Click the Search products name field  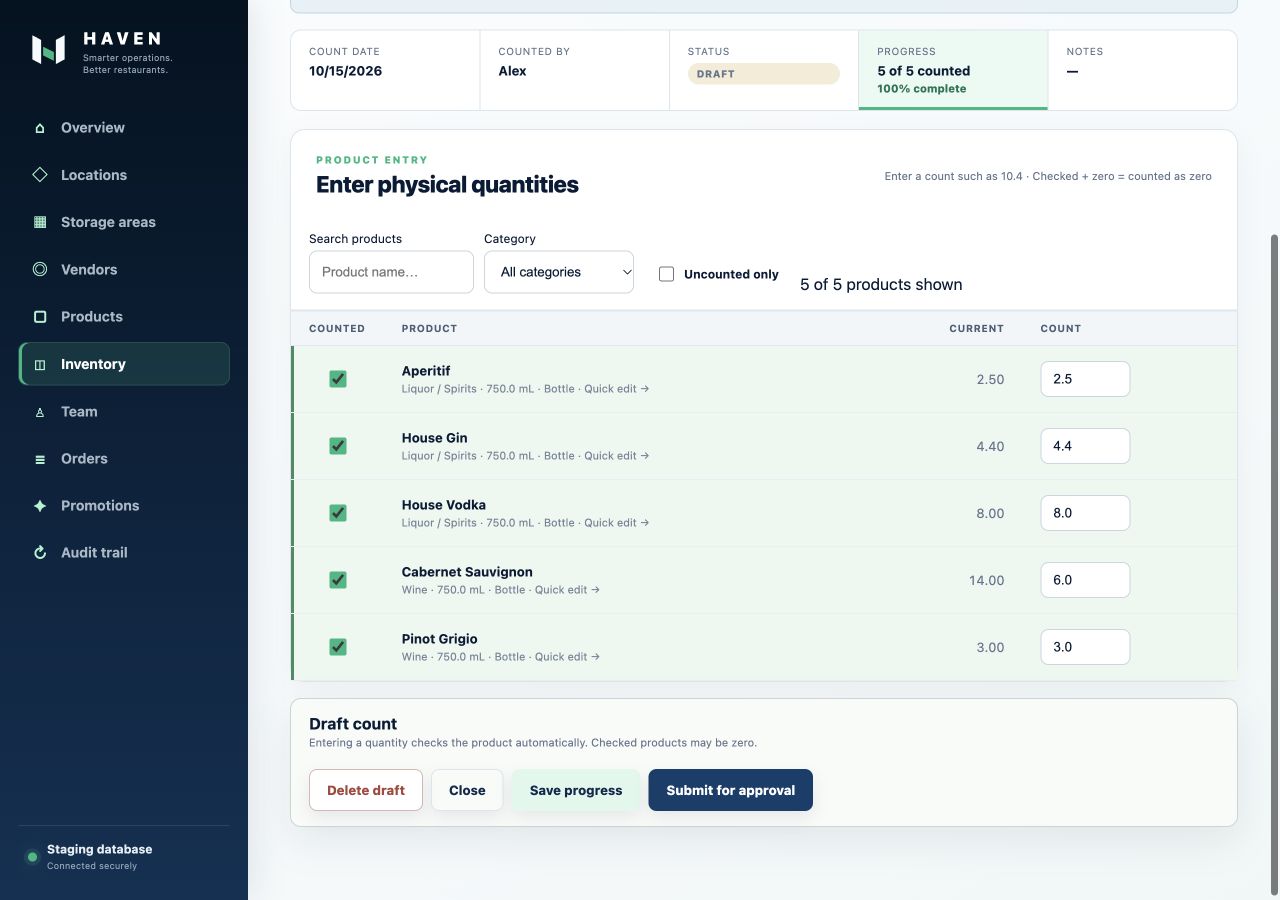click(391, 272)
